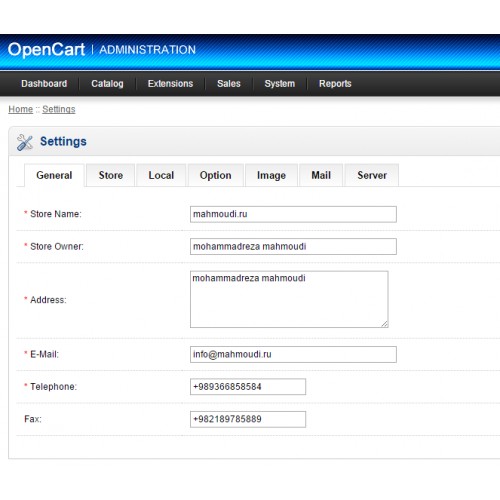Screen dimensions: 500x500
Task: Grab the Address textarea resize handle
Action: point(384,324)
